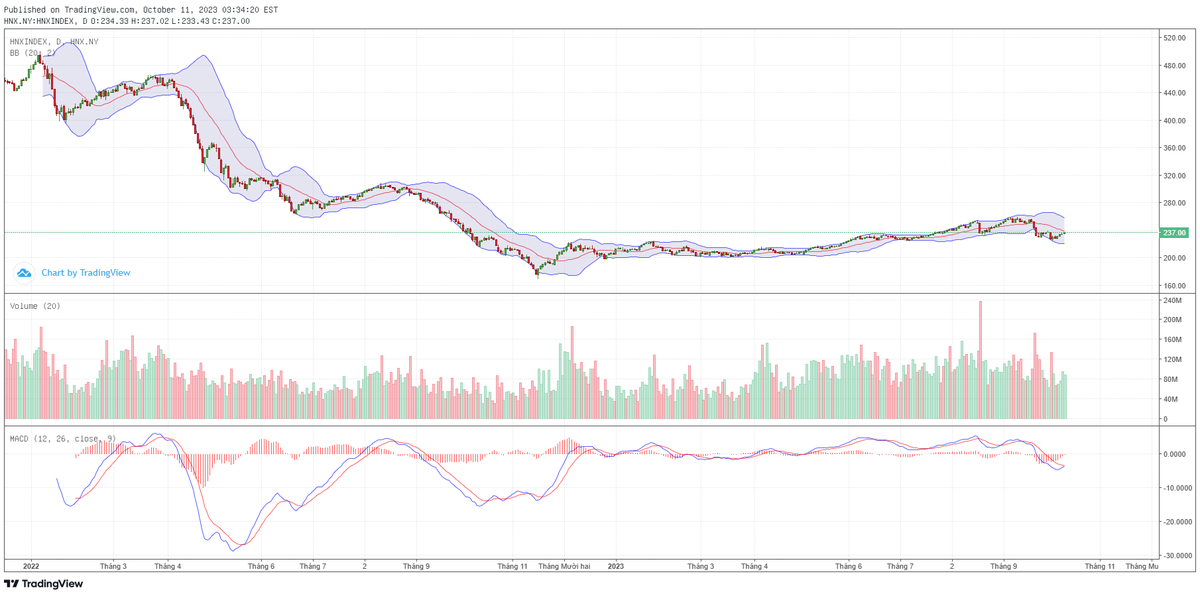The image size is (1200, 596).
Task: Click the 160.00 price axis label
Action: coord(1172,286)
